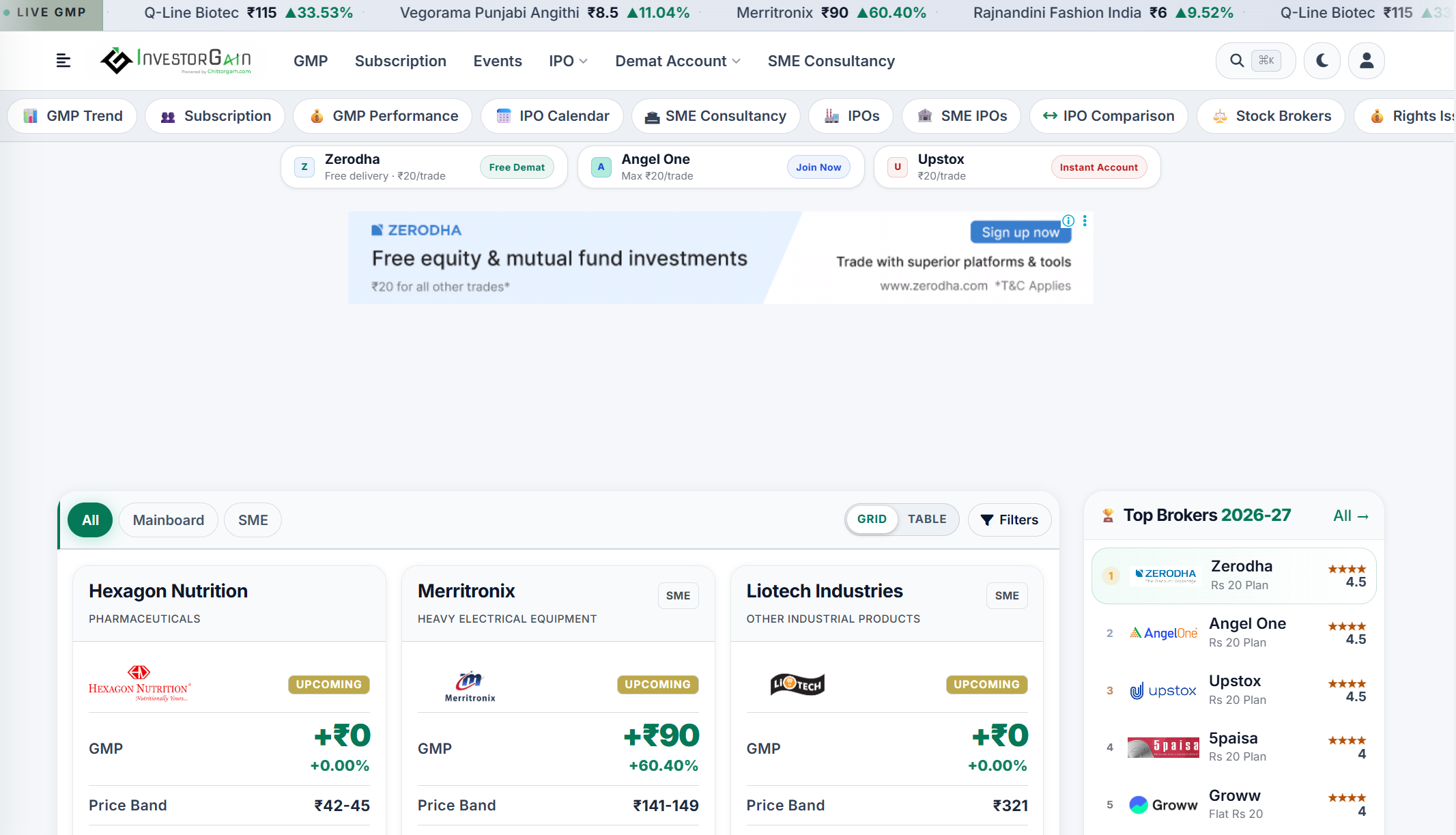The width and height of the screenshot is (1456, 835).
Task: Open the GMP nav menu item
Action: coord(311,61)
